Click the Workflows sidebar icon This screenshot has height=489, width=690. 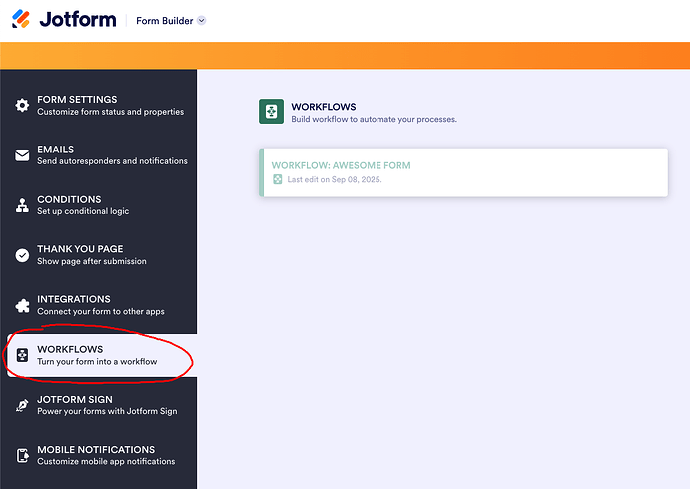[x=22, y=355]
